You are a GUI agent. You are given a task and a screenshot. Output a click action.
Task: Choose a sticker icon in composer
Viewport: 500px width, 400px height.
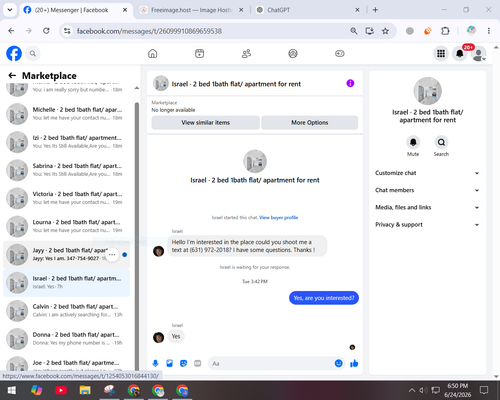coord(183,363)
